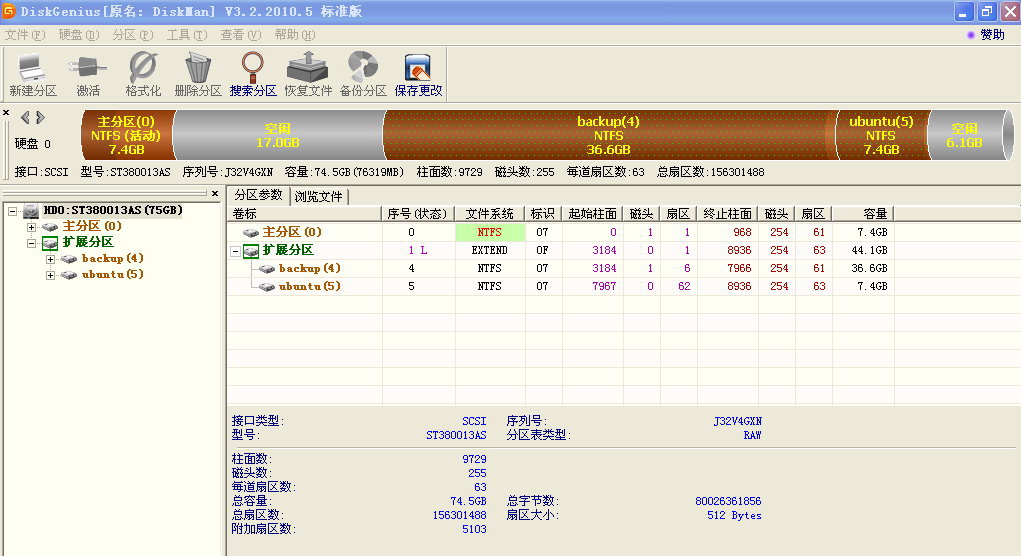Switch to the 浏览文件 tab

pyautogui.click(x=318, y=196)
